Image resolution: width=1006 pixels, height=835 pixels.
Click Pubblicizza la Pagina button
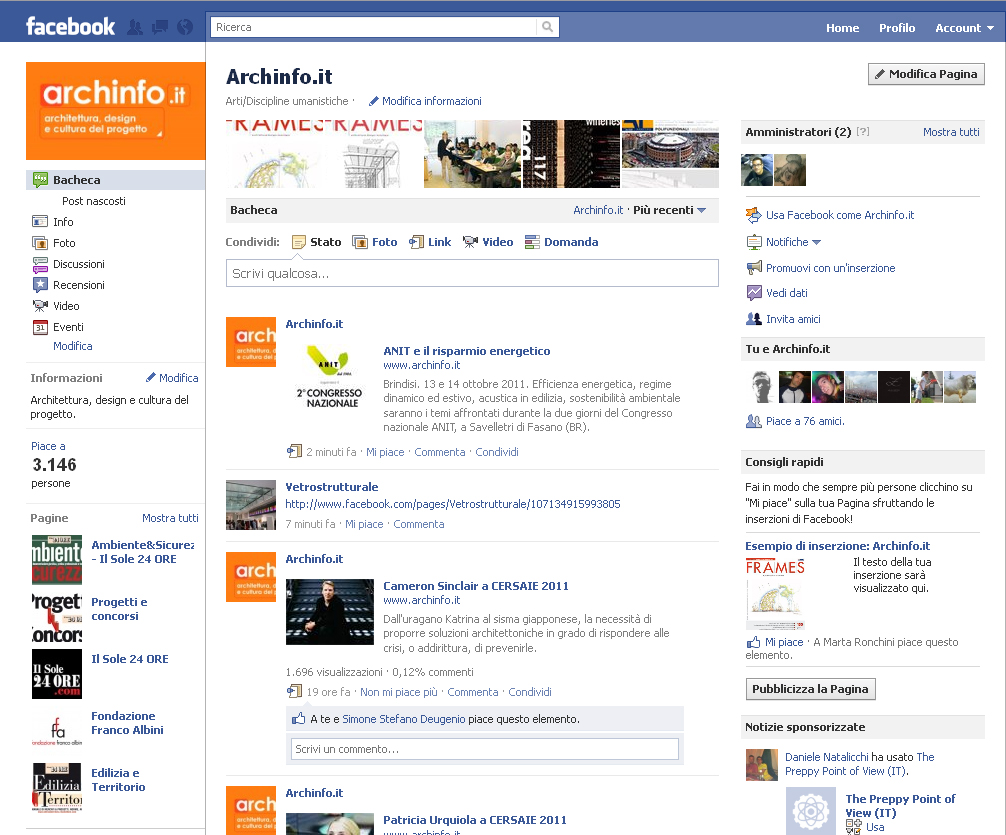810,689
